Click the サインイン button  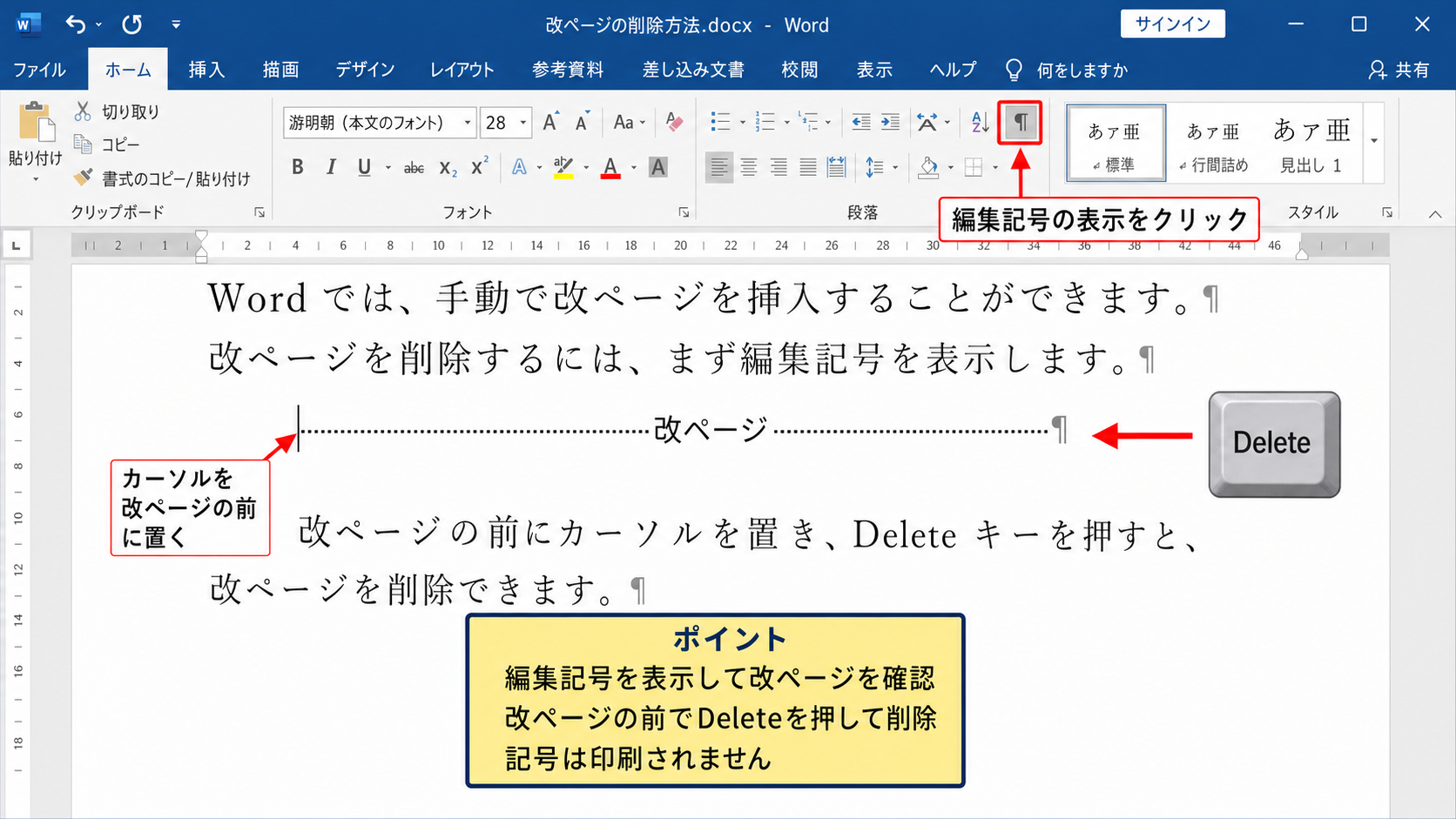1172,24
